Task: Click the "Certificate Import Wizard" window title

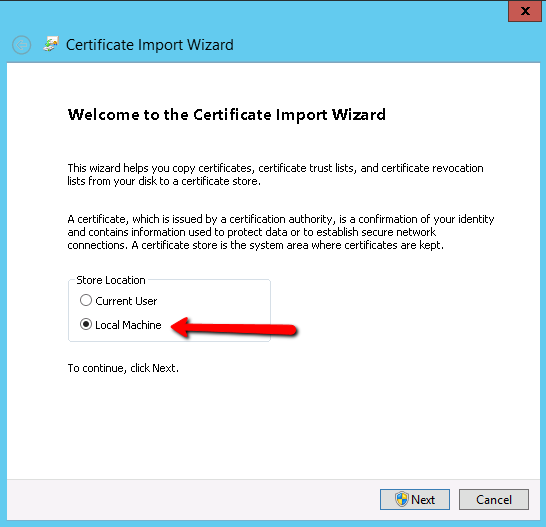Action: pyautogui.click(x=150, y=45)
